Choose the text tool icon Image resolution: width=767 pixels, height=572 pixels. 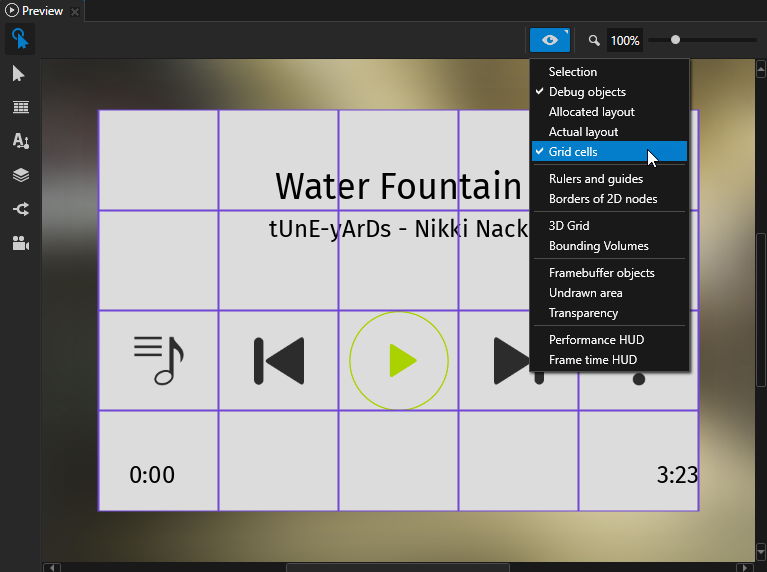pos(20,141)
